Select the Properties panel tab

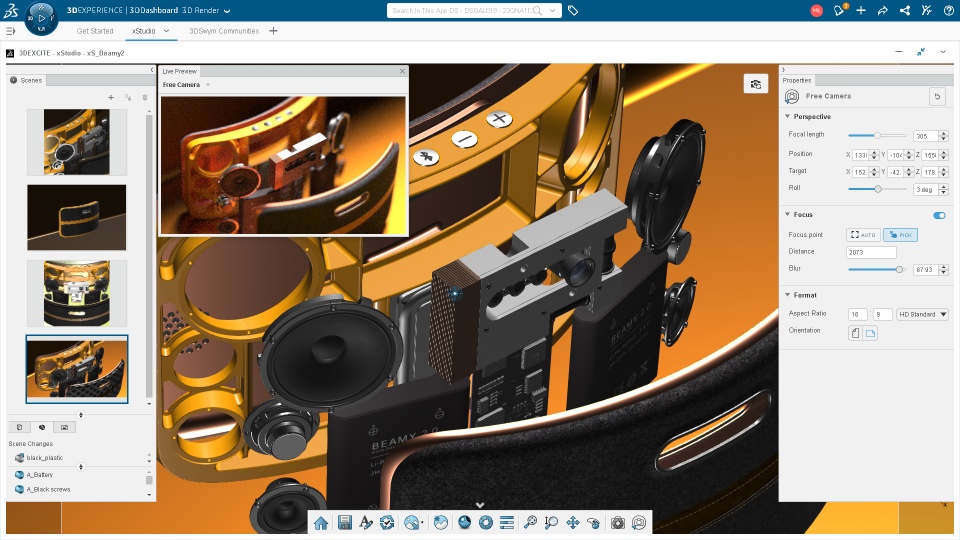click(x=797, y=80)
